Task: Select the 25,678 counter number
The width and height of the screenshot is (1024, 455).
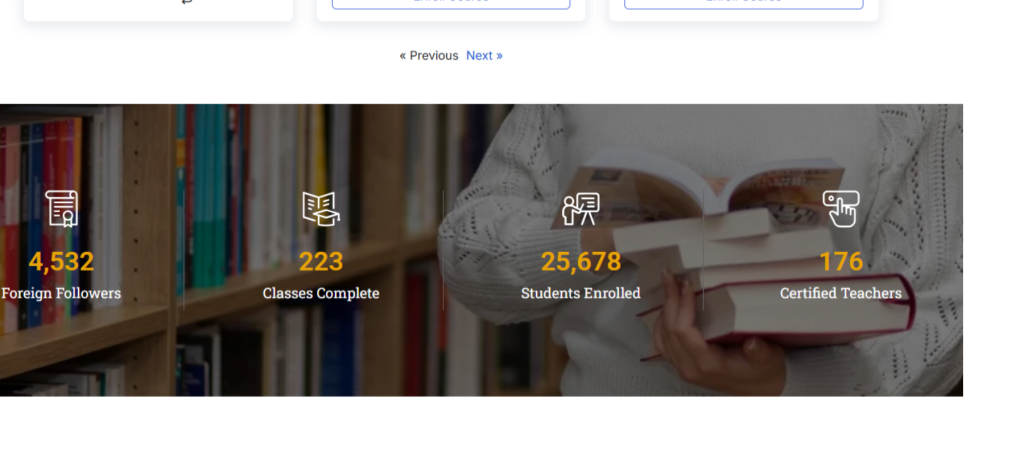Action: (x=581, y=262)
